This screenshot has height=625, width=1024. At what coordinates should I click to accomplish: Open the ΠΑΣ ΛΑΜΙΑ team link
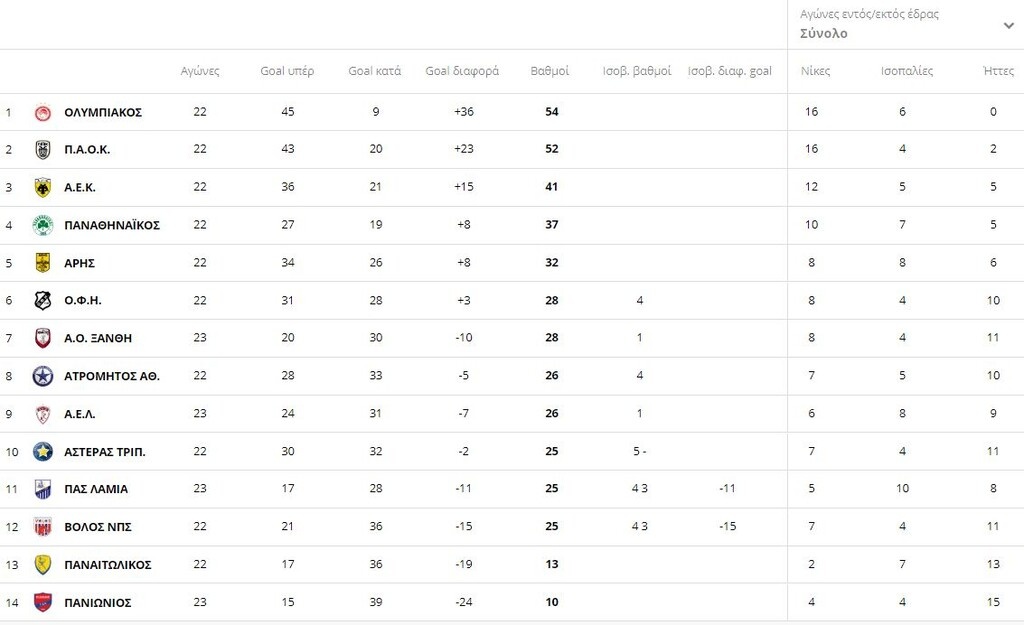click(96, 489)
